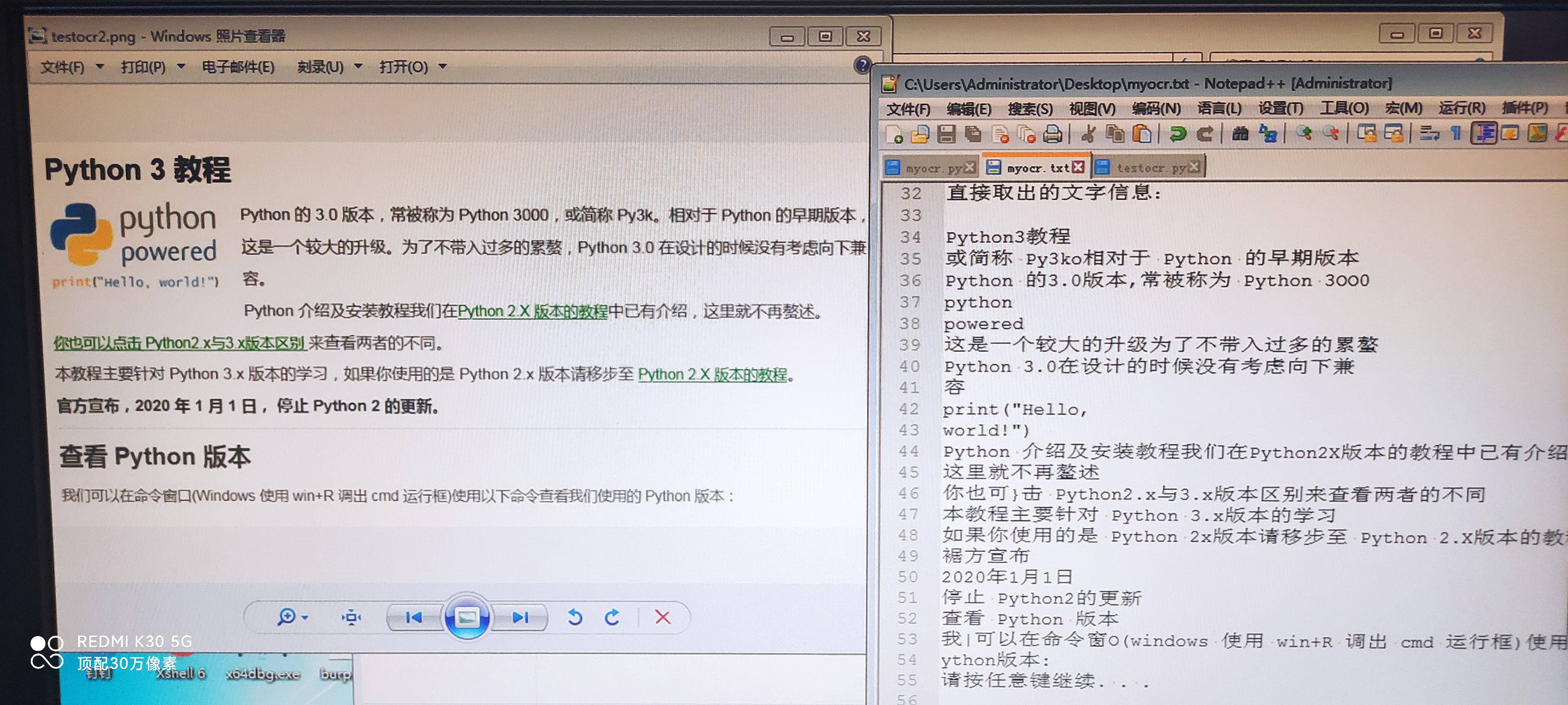Fit the photo to window in Photo Viewer

point(351,618)
